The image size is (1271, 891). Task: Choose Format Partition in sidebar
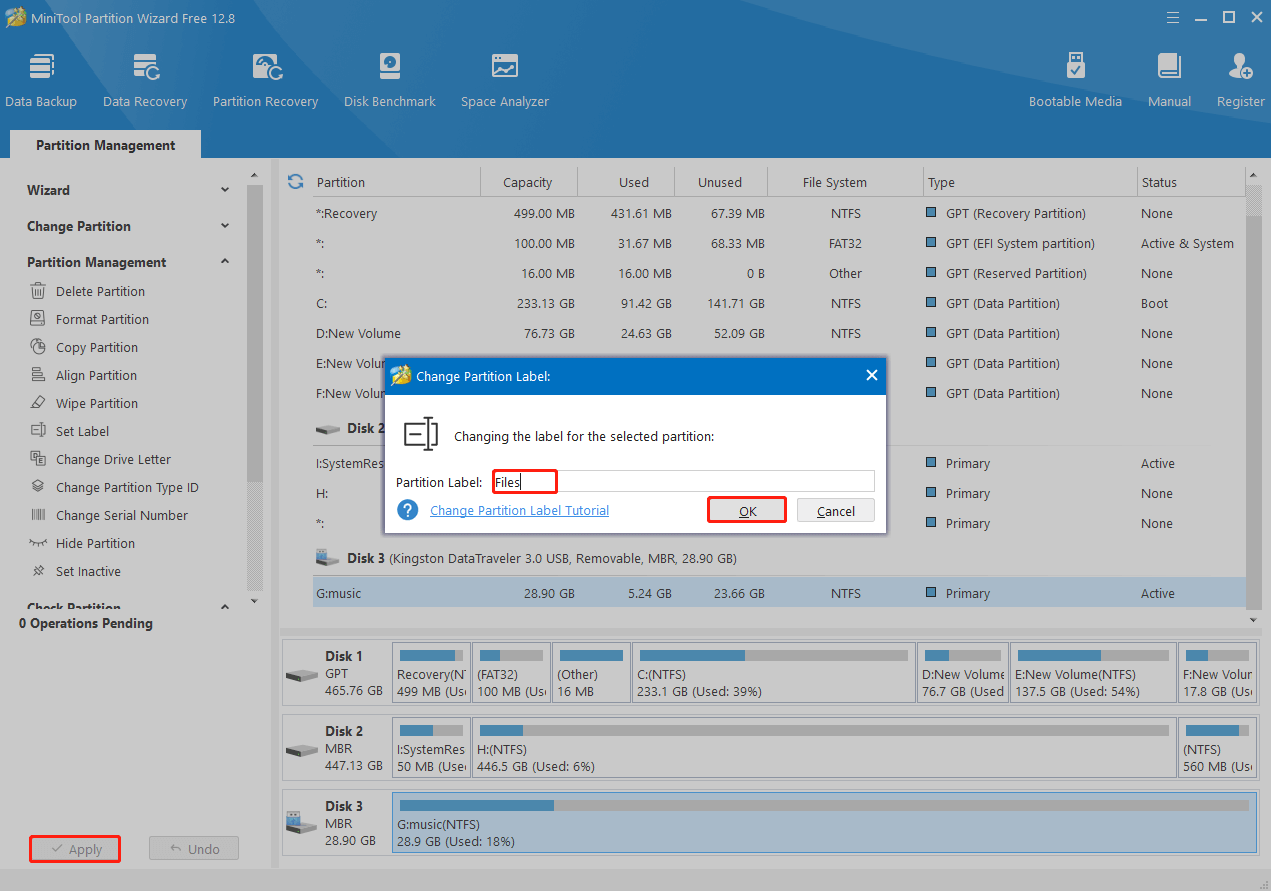(x=102, y=319)
